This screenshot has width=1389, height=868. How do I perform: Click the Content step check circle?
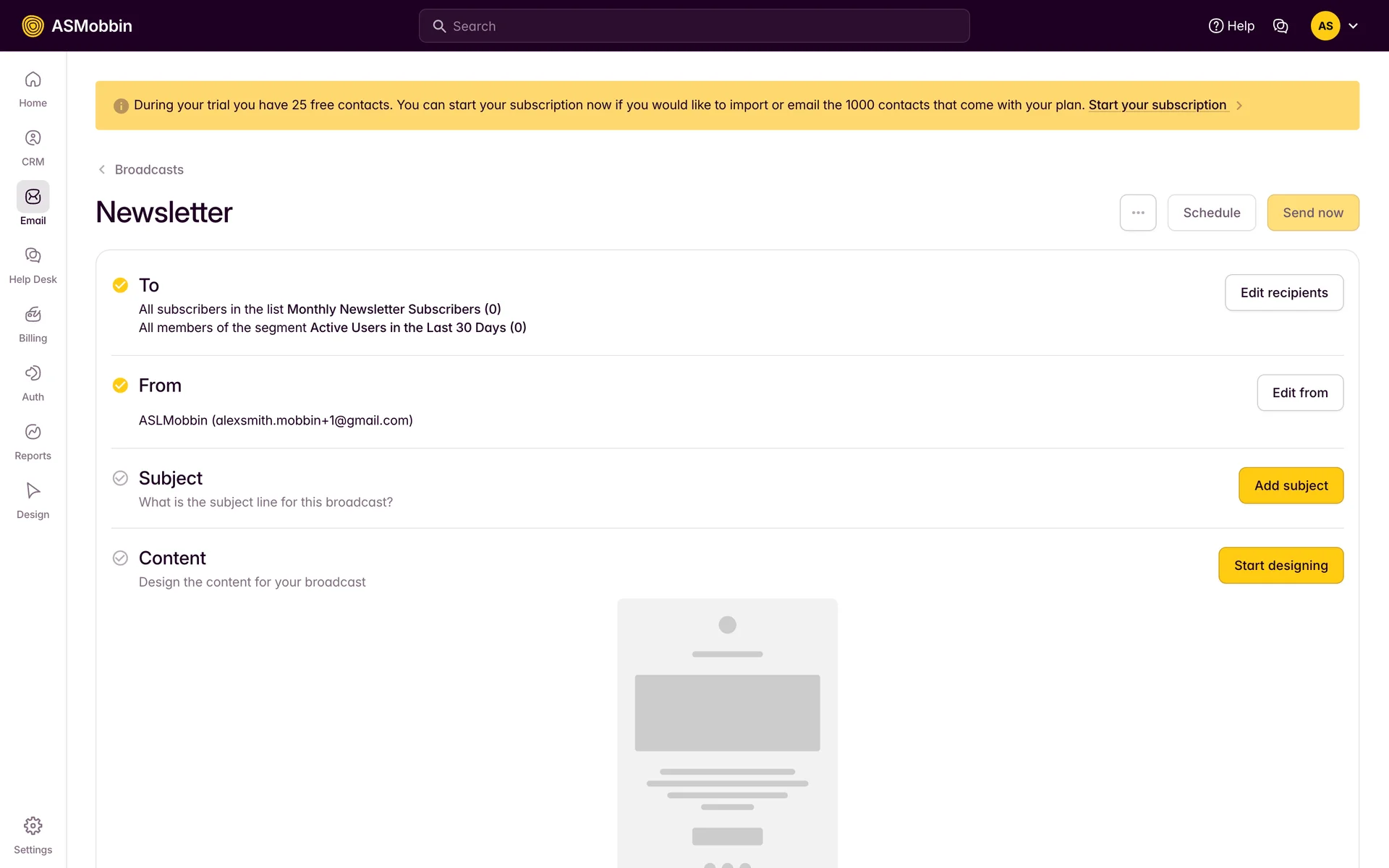(x=120, y=558)
